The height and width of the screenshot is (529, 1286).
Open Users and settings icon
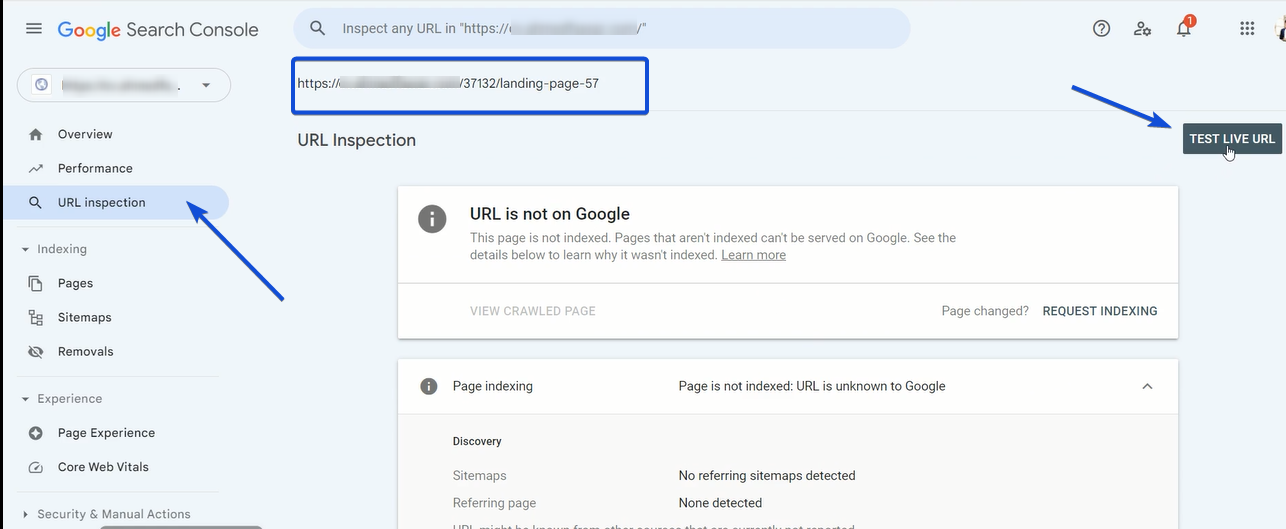point(1142,29)
